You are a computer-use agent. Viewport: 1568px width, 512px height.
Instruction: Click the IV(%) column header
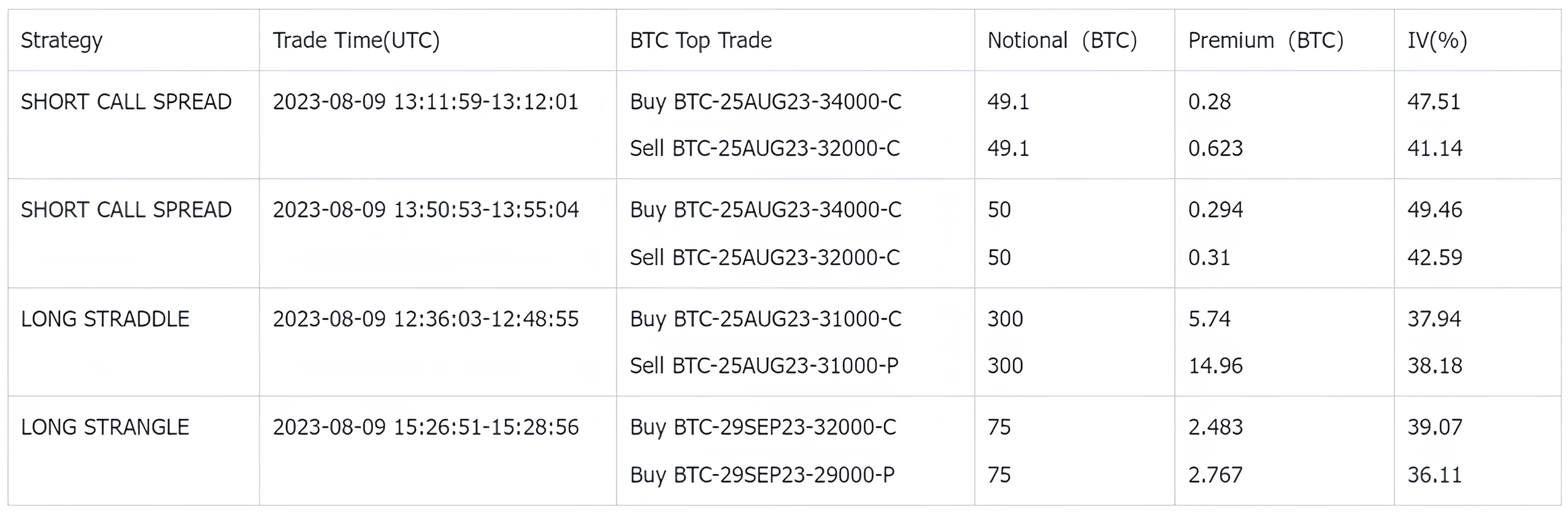click(1437, 41)
